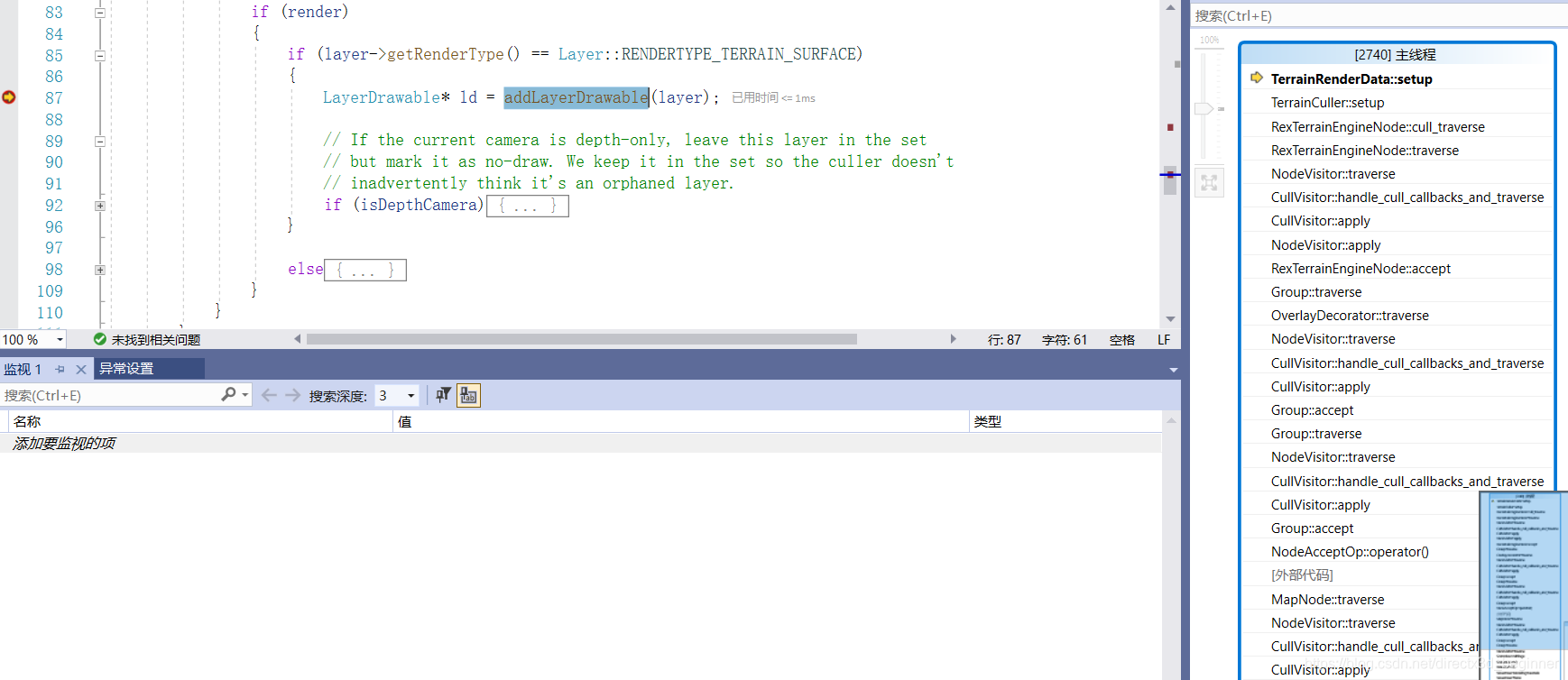Viewport: 1568px width, 680px height.
Task: Click the watch search magnifier icon
Action: [x=228, y=394]
